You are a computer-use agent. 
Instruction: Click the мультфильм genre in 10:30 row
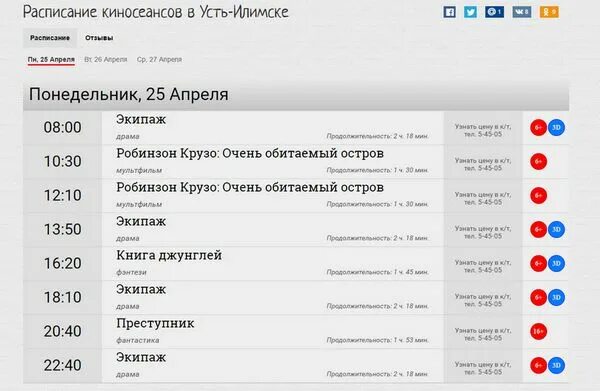click(x=139, y=170)
